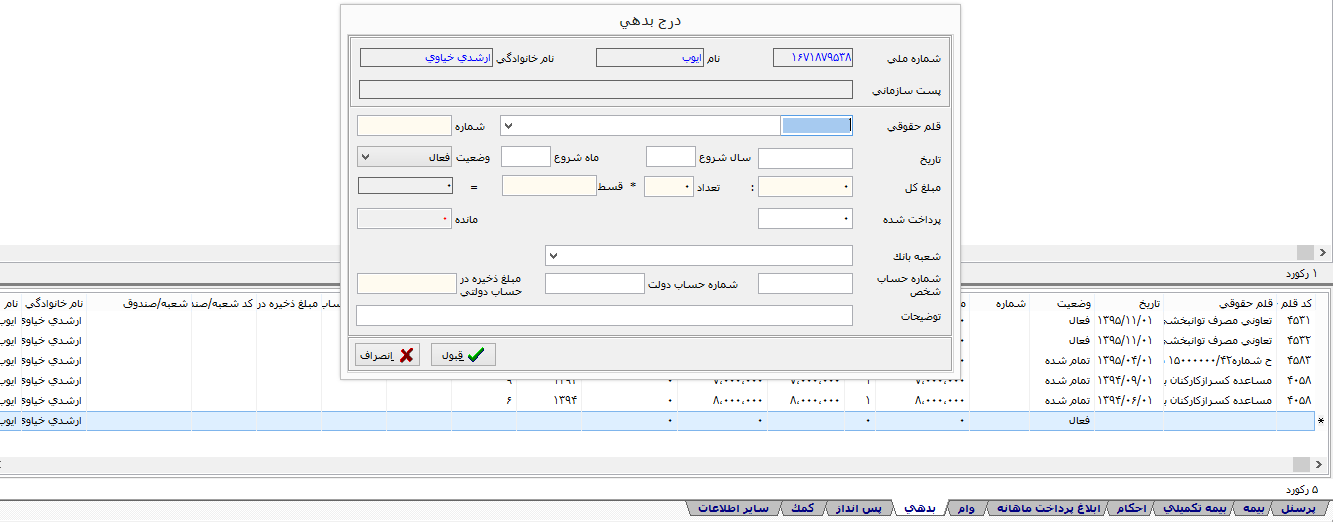Click the کد قلم column header
This screenshot has width=1334, height=522.
pos(1296,302)
